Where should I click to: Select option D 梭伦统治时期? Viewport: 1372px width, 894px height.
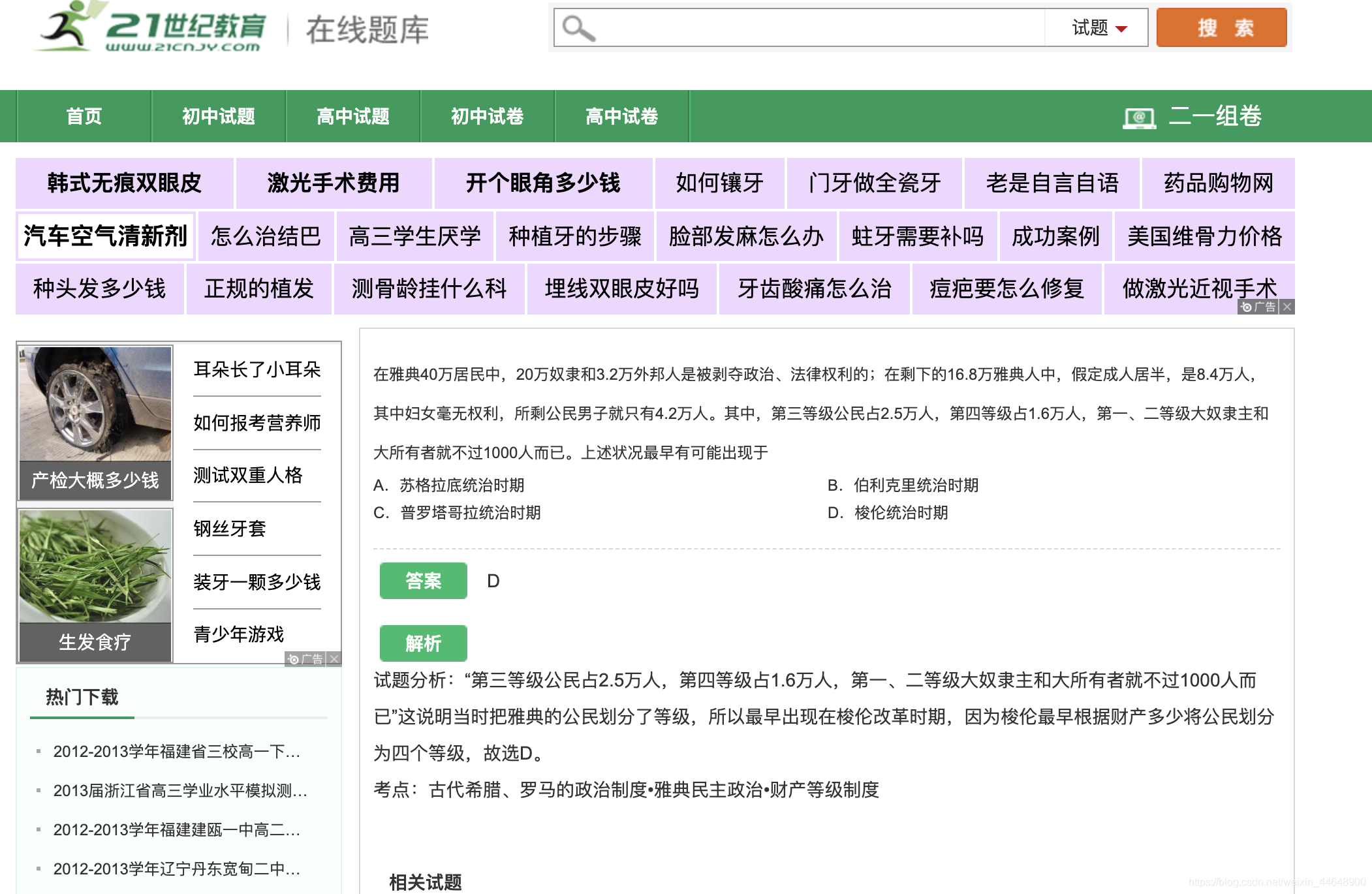tap(888, 512)
